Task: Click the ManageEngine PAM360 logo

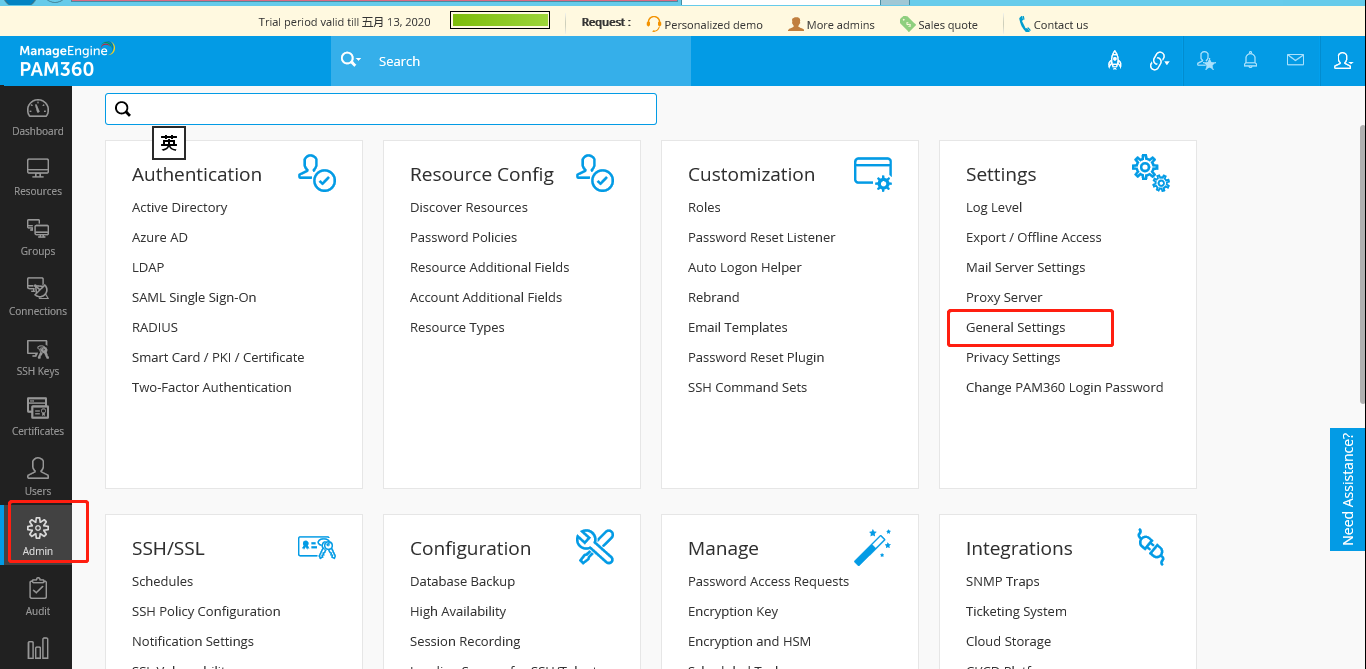Action: pos(67,60)
